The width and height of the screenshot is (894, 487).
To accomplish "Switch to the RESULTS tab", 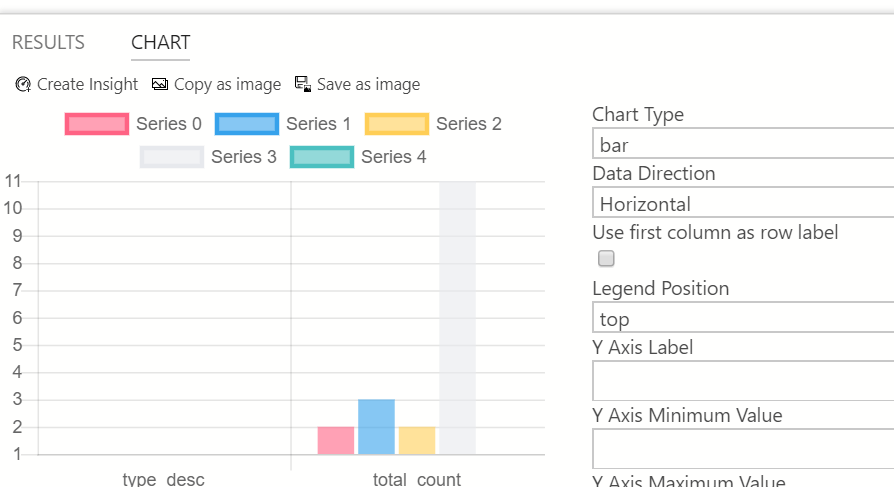I will point(48,43).
